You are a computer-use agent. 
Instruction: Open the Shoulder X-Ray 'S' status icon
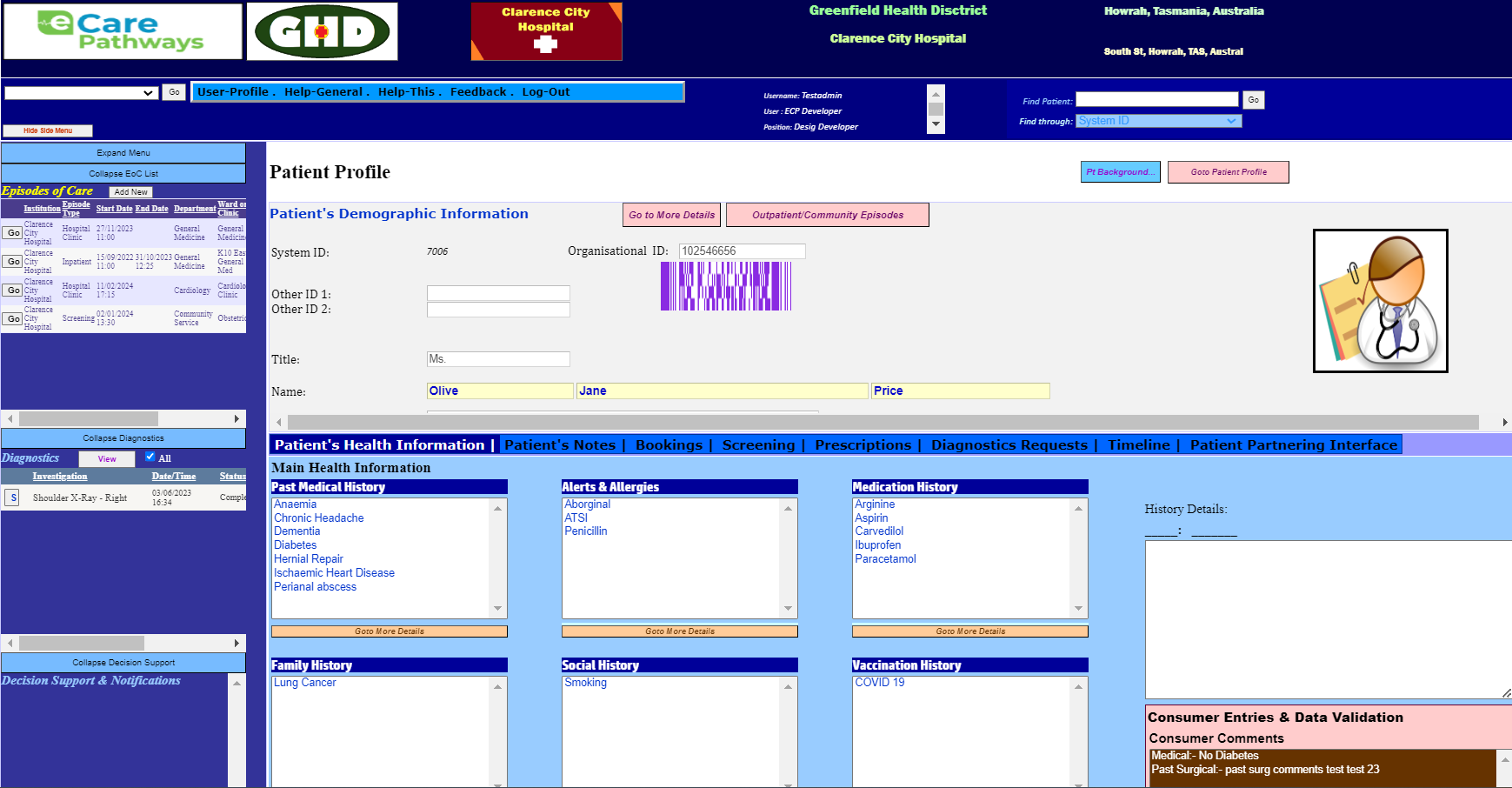(13, 498)
